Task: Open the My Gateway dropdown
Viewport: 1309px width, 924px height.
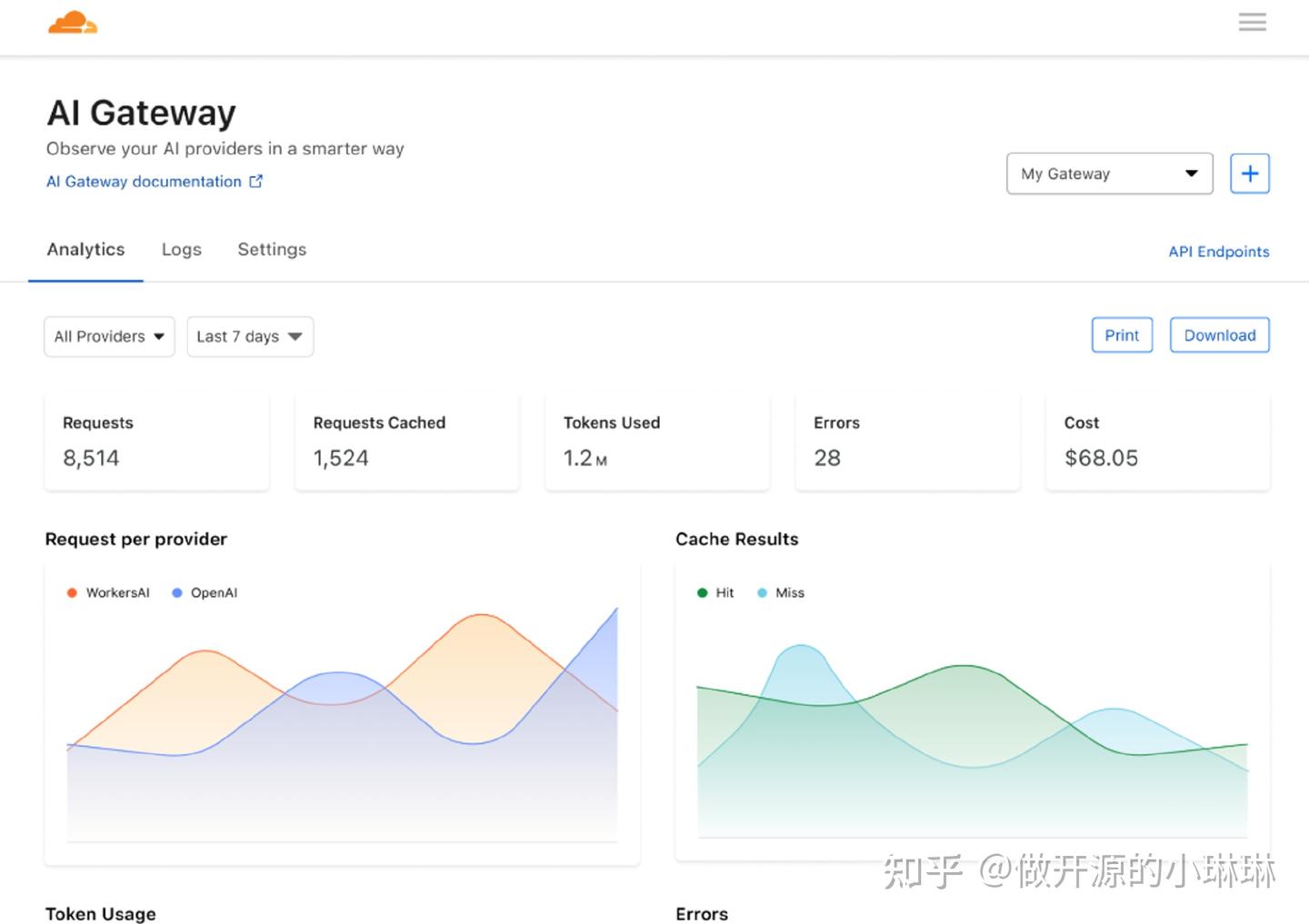Action: [x=1109, y=173]
